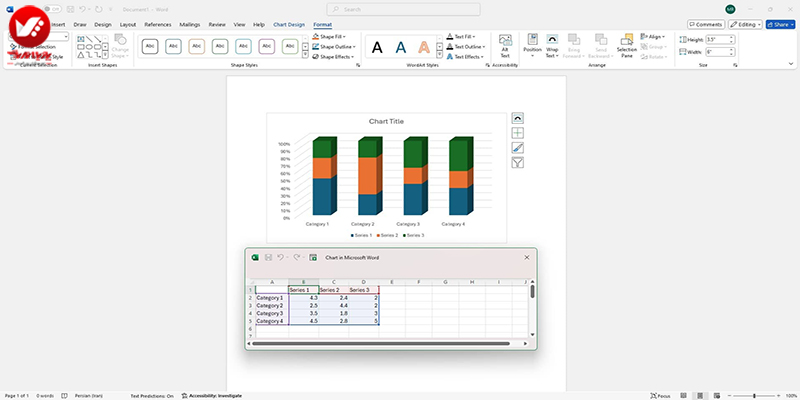The height and width of the screenshot is (400, 800).
Task: Click Edit Data in Excel icon
Action: coord(313,258)
